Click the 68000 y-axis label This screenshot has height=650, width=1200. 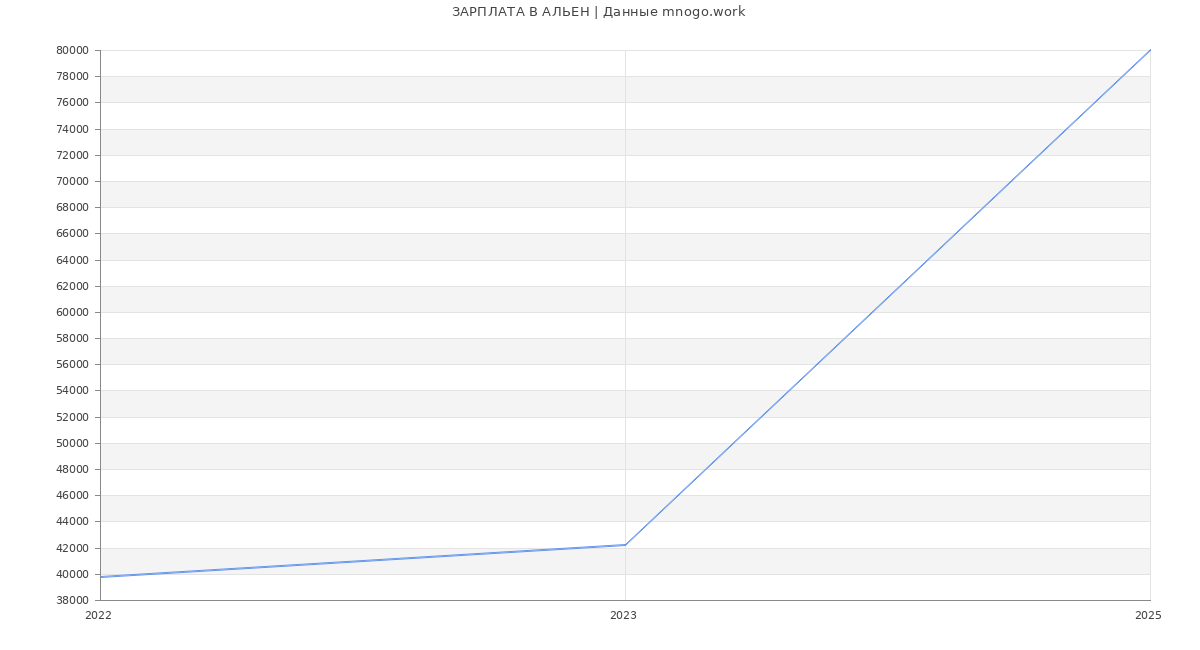point(72,207)
